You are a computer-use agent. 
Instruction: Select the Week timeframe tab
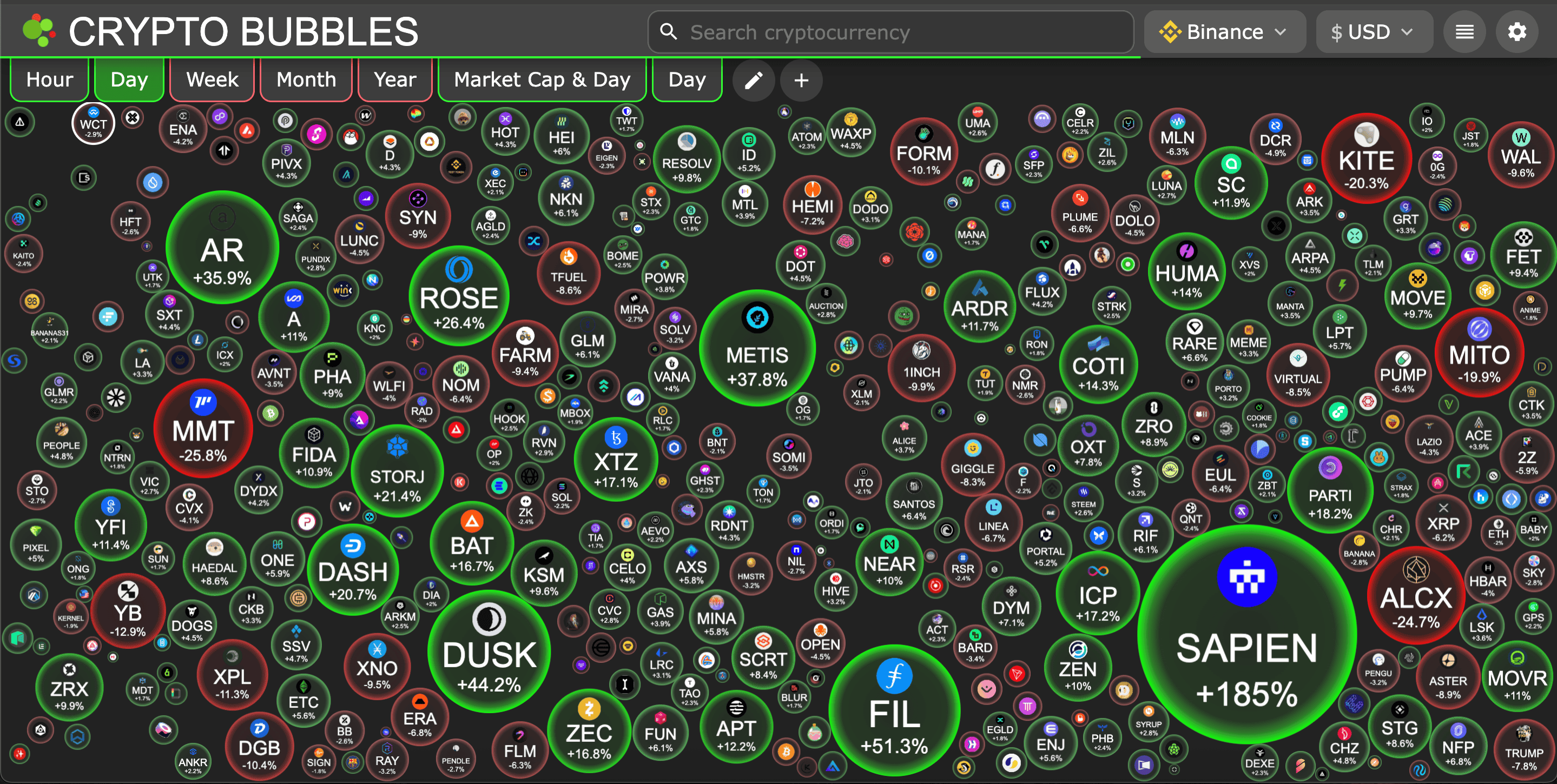tap(212, 79)
